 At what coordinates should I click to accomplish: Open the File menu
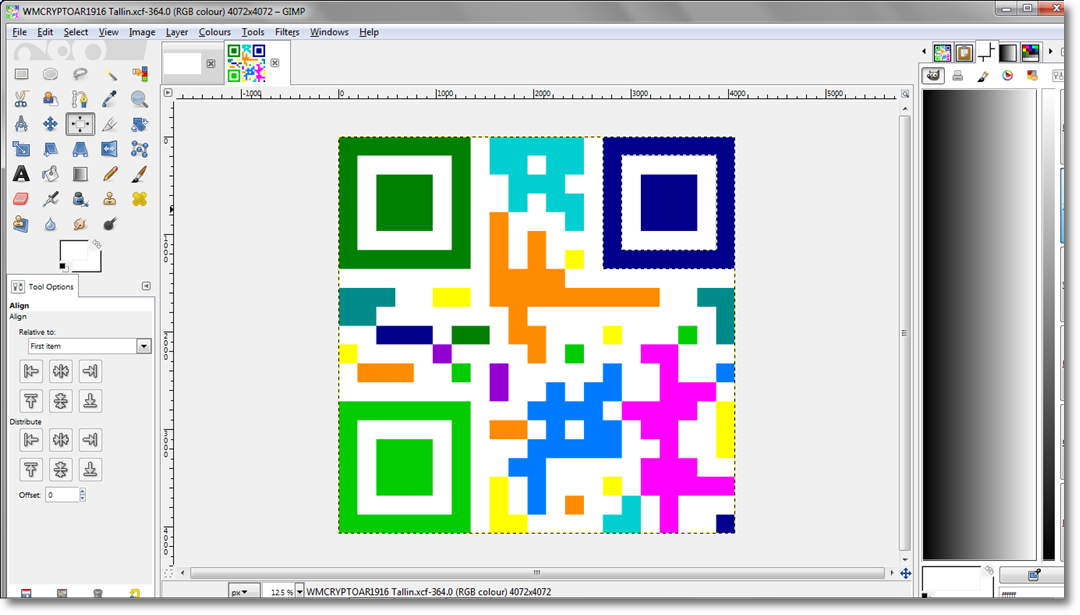coord(19,32)
